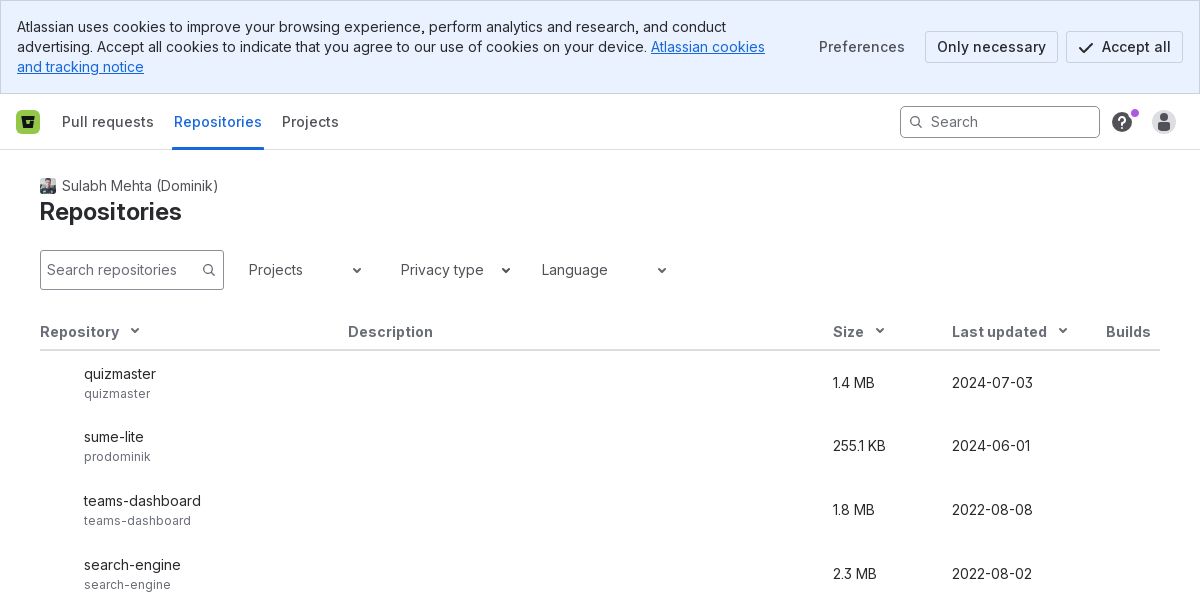Open the Privacy type dropdown
Viewport: 1200px width, 600px height.
[455, 270]
